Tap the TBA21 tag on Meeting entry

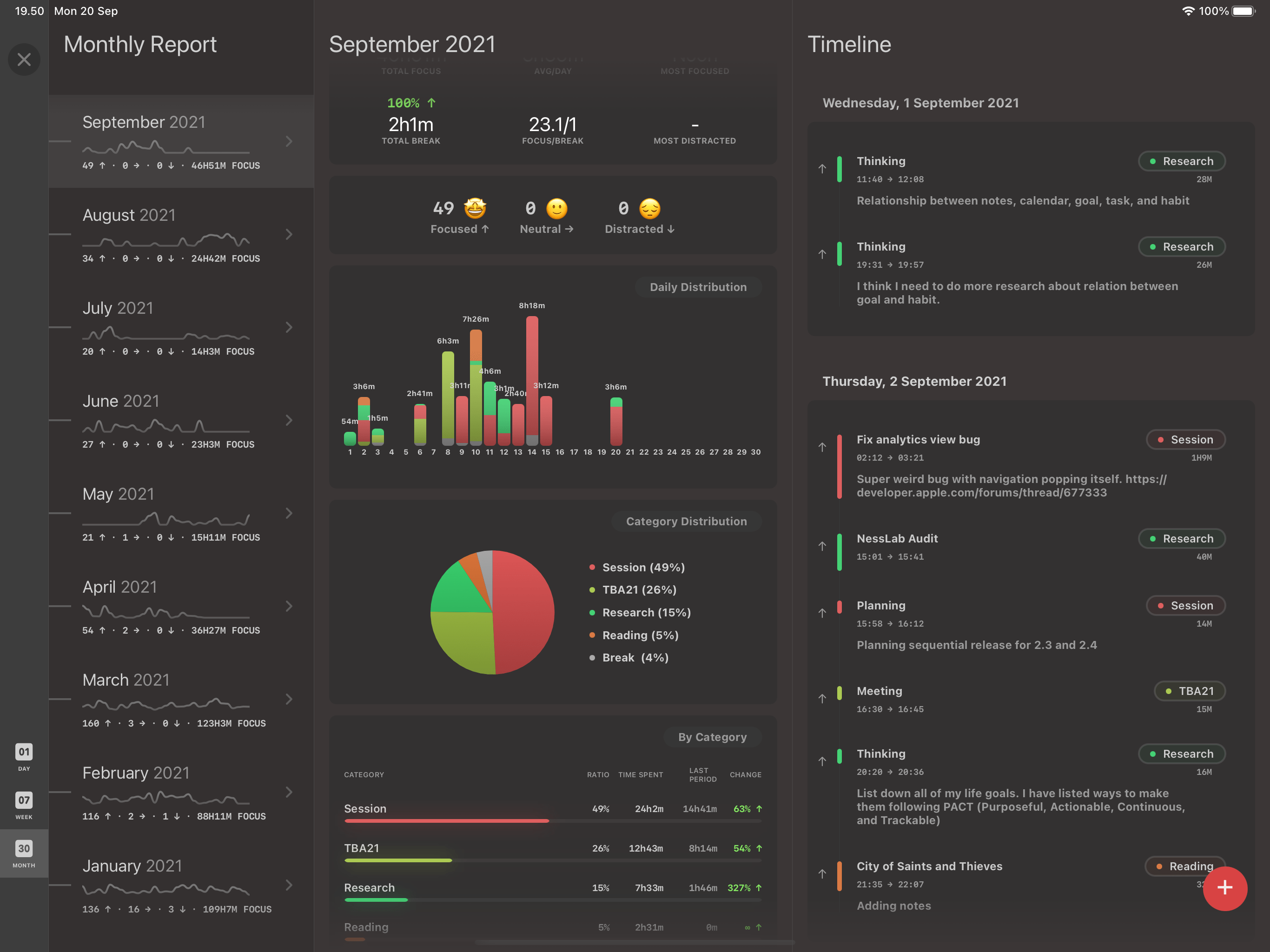1190,691
